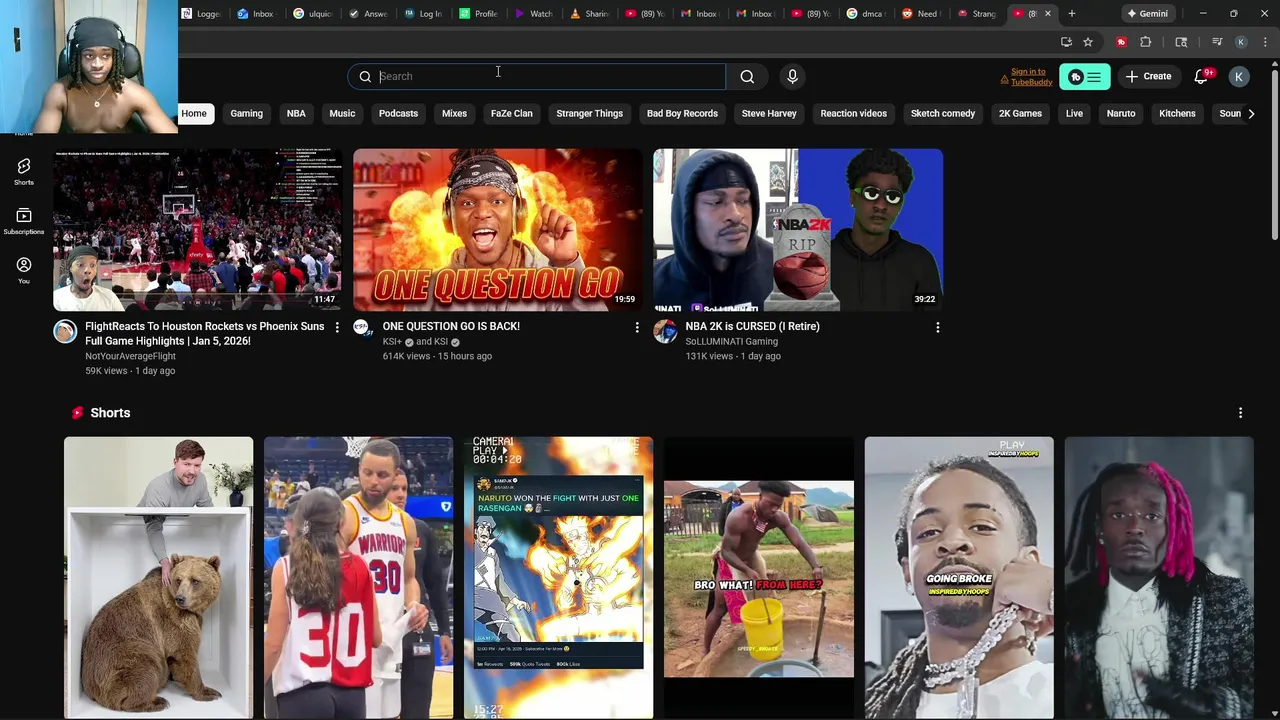Screen dimensions: 1280x720
Task: Click the magnifier search button
Action: [747, 76]
